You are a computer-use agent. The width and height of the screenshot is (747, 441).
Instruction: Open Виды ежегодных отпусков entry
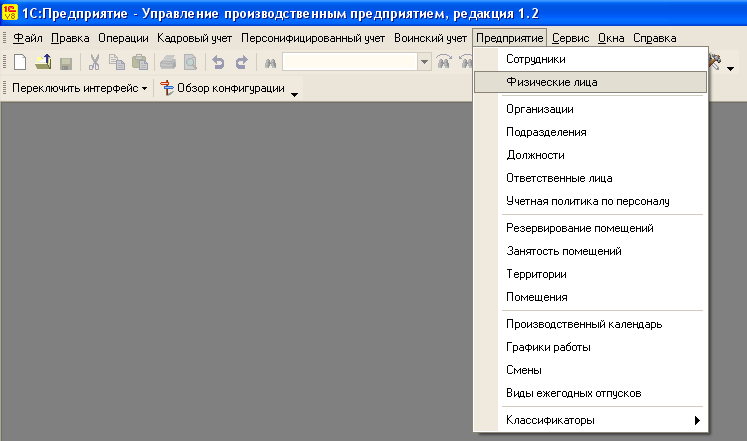pyautogui.click(x=591, y=393)
